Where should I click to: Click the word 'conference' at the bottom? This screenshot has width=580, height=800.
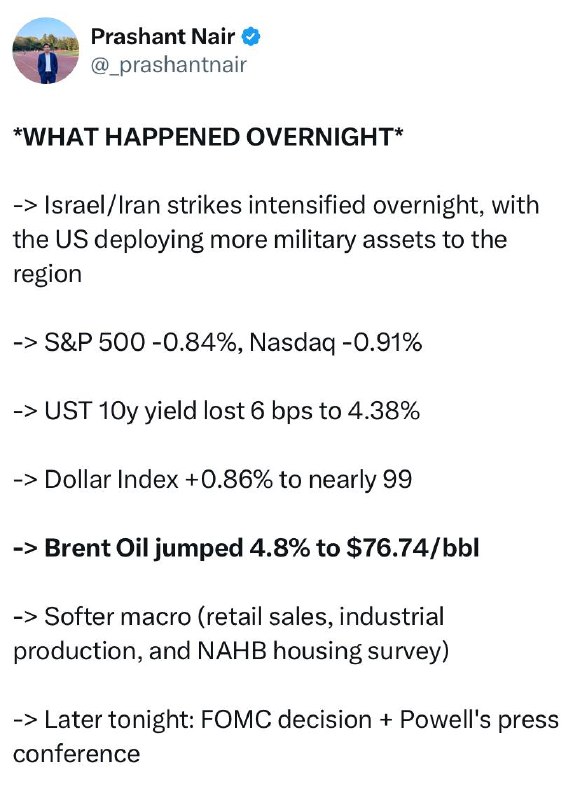pyautogui.click(x=77, y=754)
